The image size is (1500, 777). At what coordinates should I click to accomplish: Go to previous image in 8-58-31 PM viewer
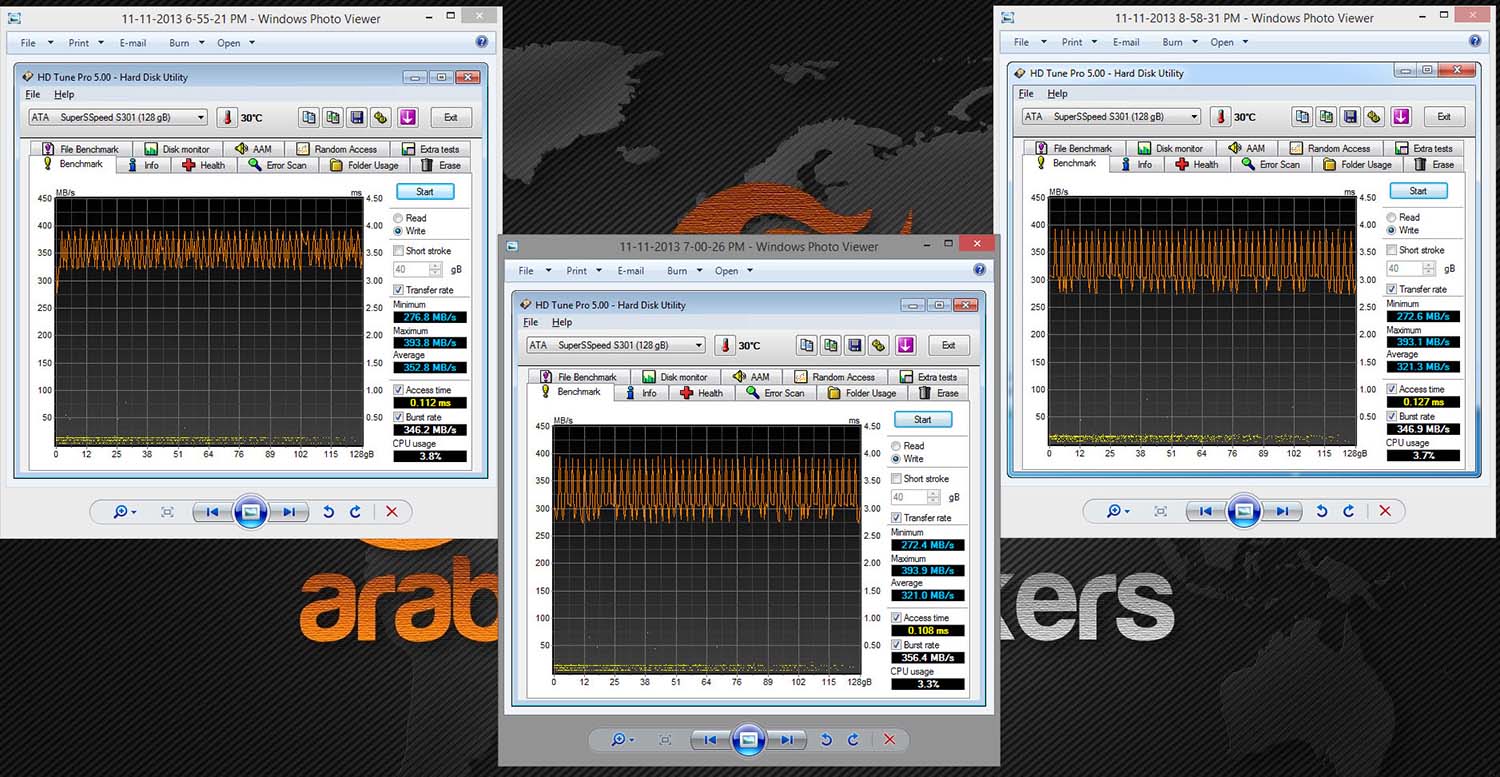(x=1205, y=511)
